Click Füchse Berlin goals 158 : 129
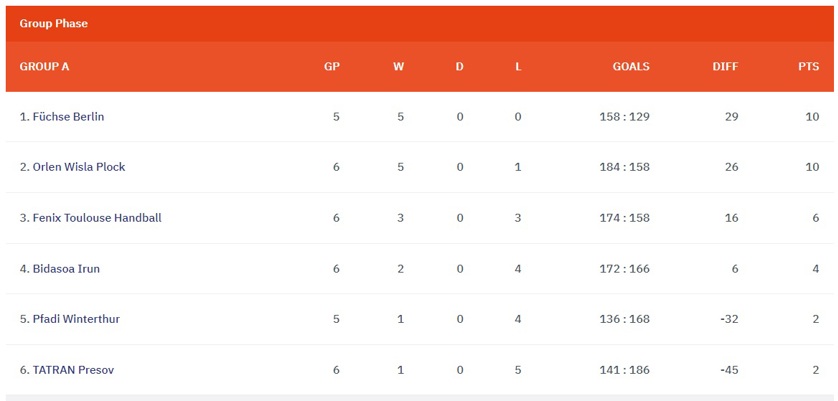 coord(625,117)
